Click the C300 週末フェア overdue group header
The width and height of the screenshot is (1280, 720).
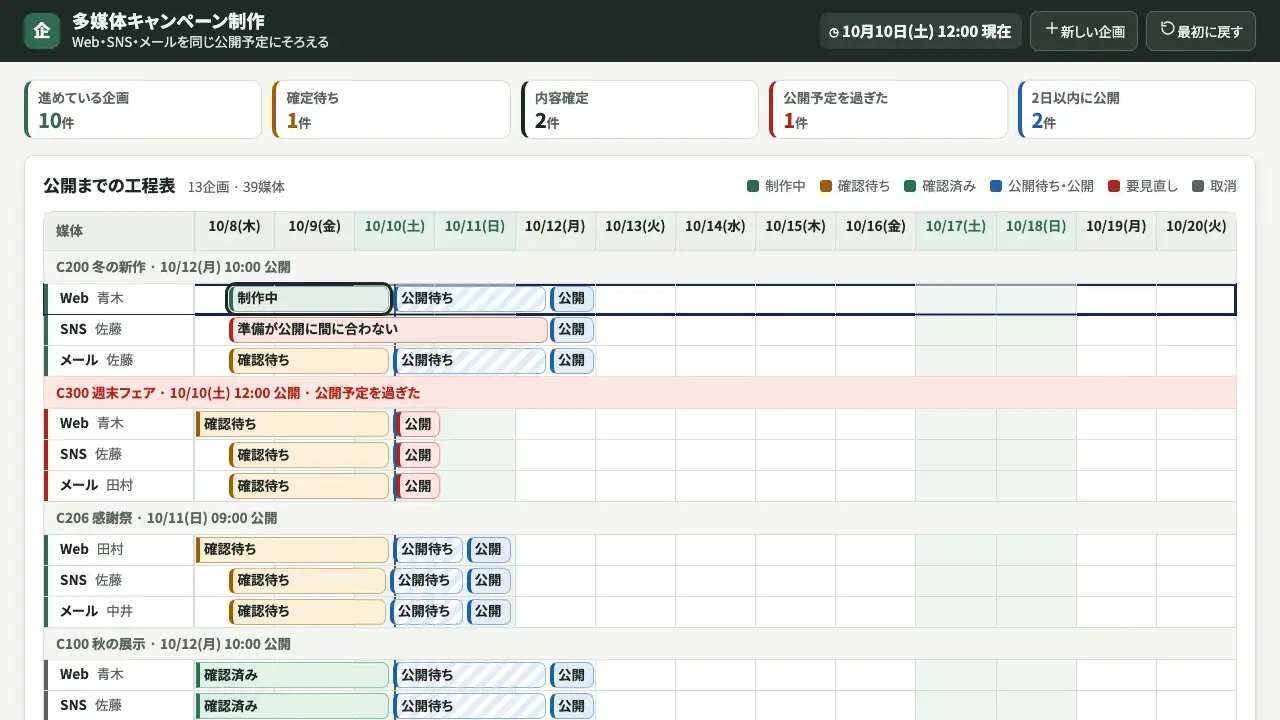(x=640, y=393)
